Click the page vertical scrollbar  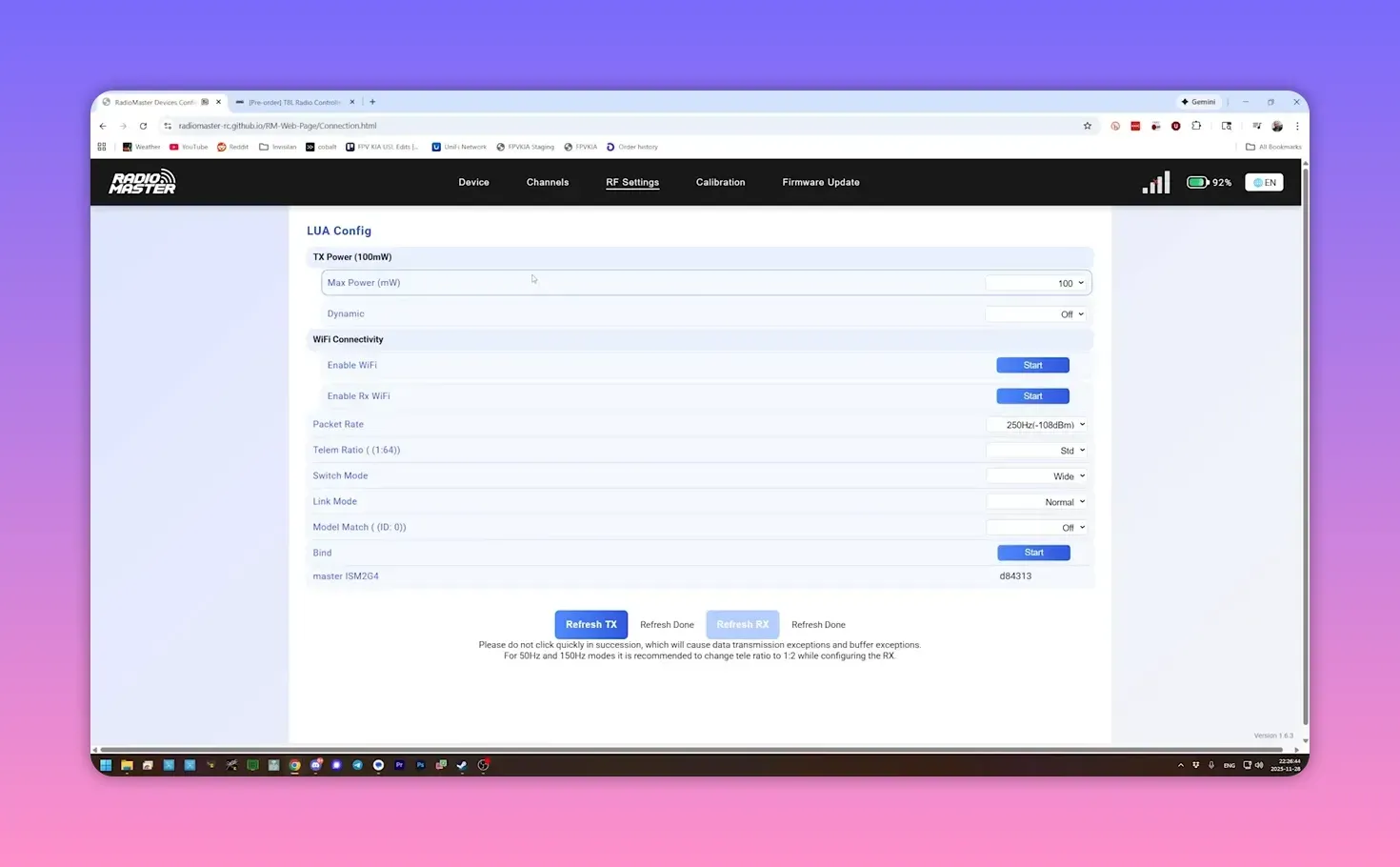[1305, 429]
